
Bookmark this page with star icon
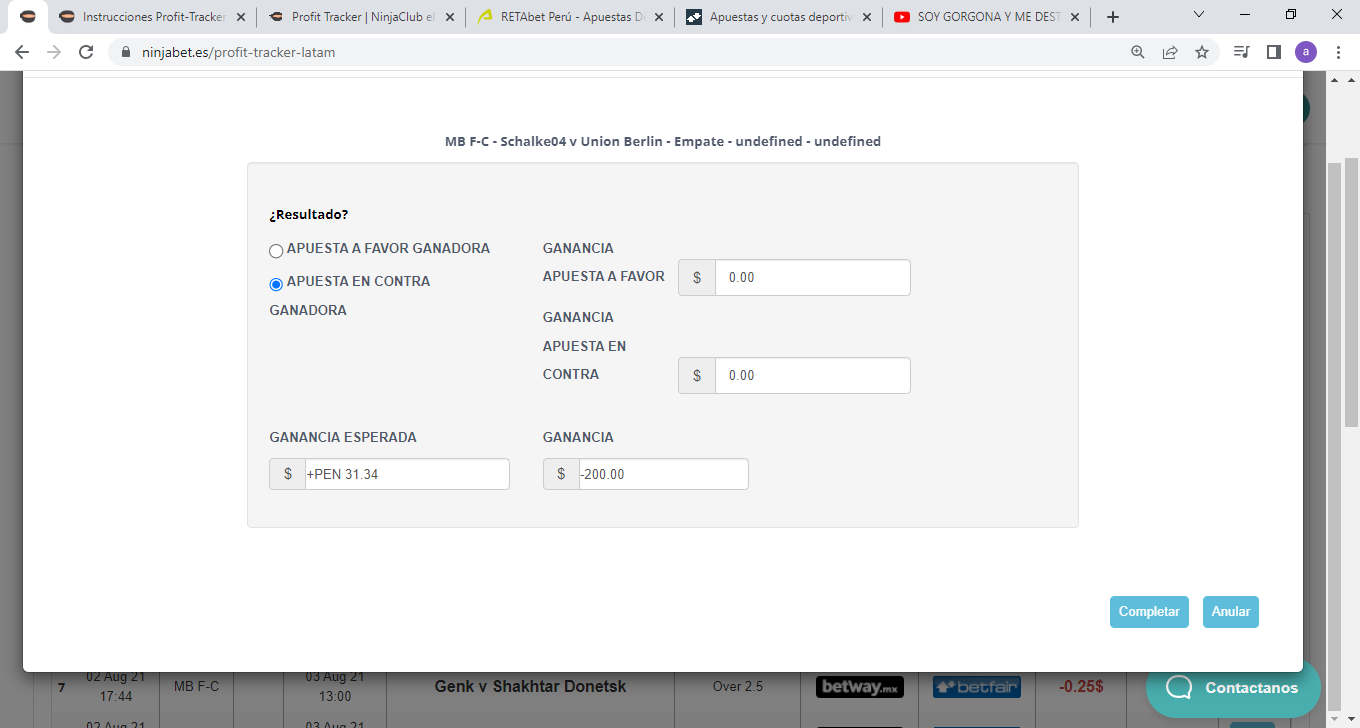(1202, 52)
